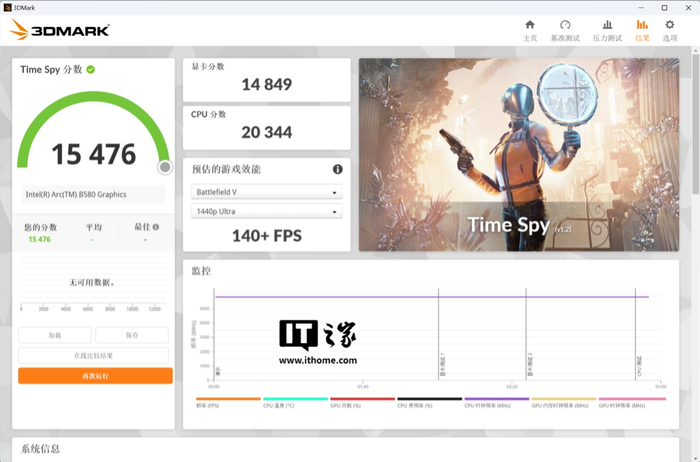Click the 3DMark title bar app icon
The image size is (700, 462).
(7, 8)
